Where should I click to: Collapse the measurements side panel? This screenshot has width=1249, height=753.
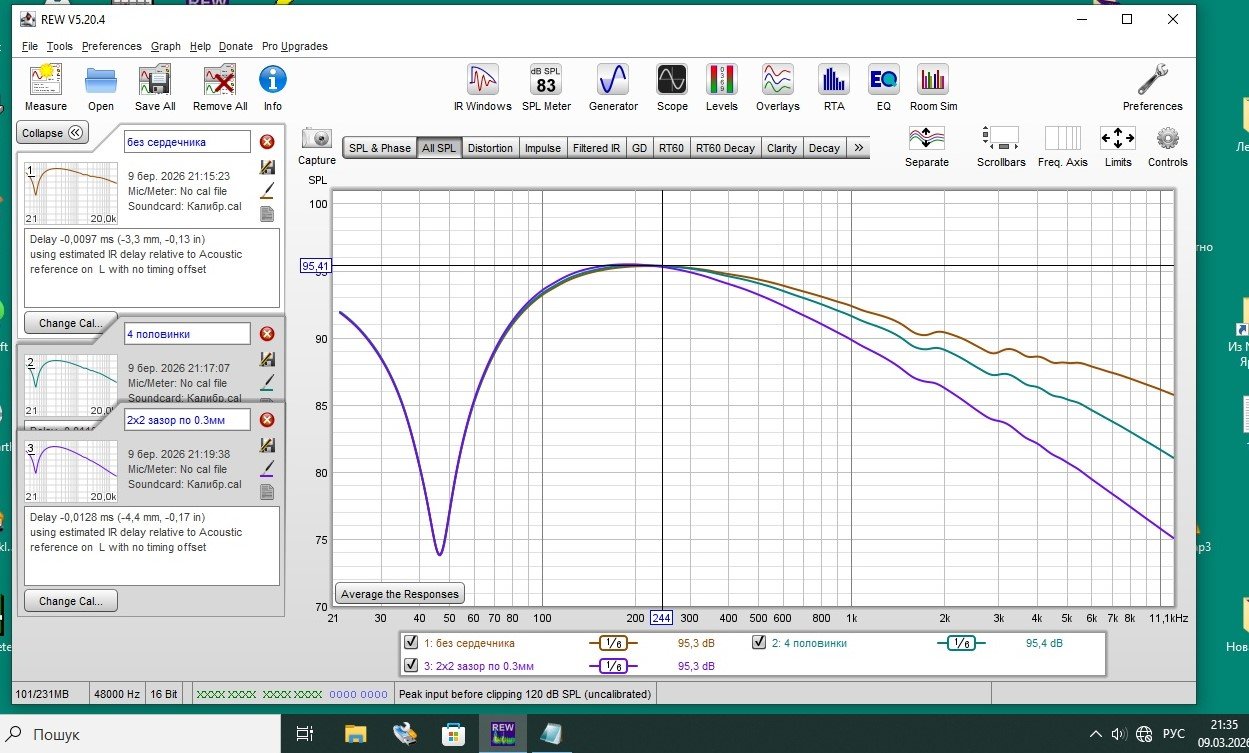click(x=53, y=133)
